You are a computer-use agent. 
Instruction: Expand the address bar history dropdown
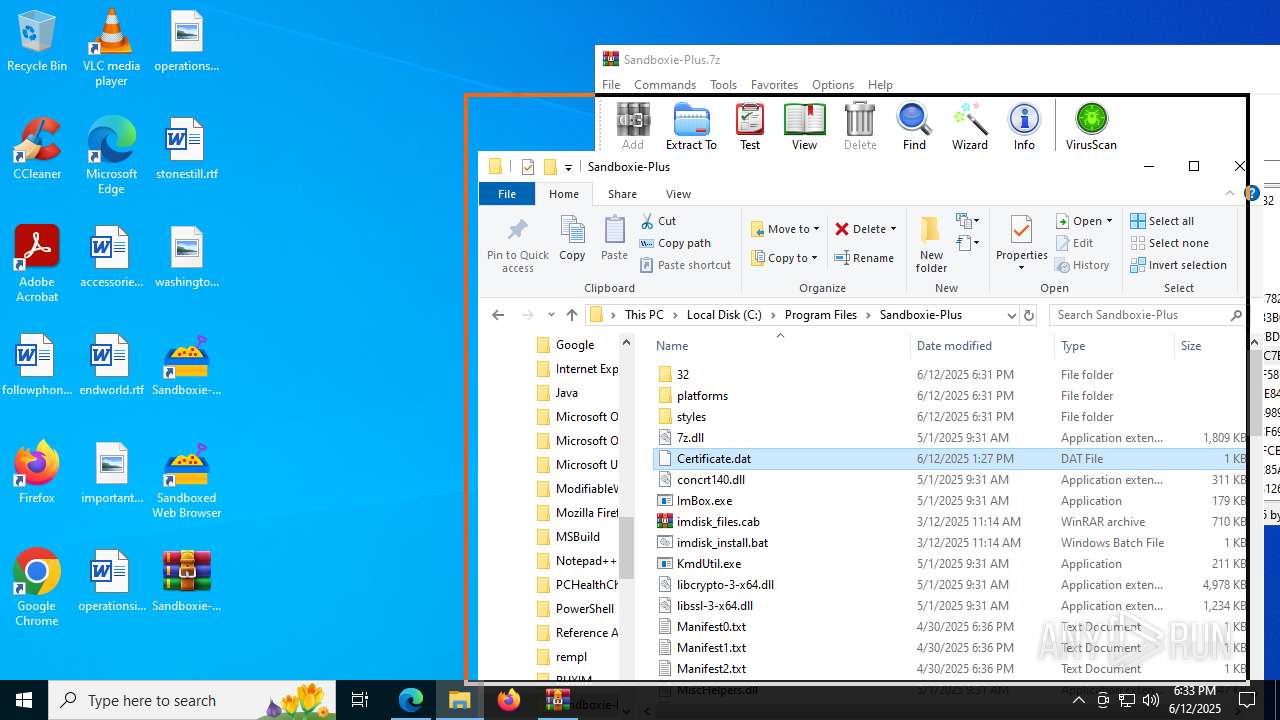(1011, 315)
